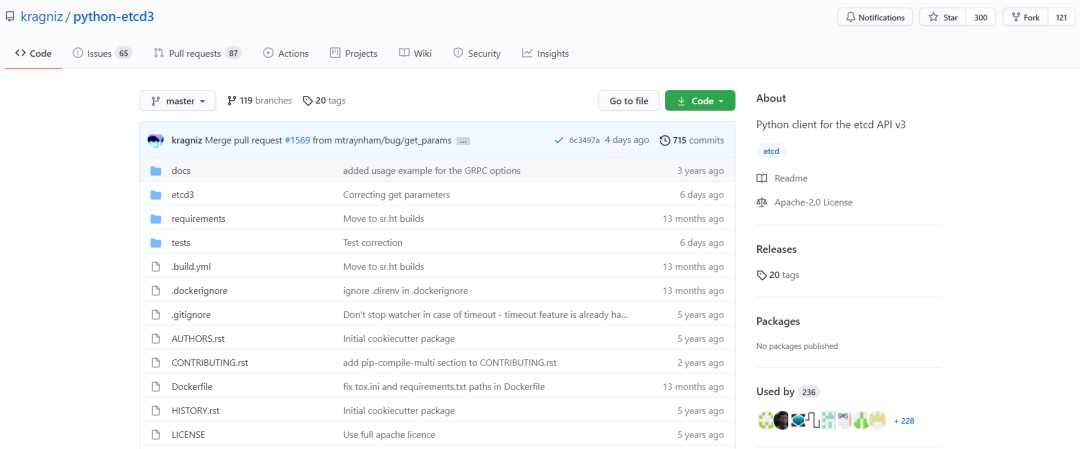Viewport: 1080px width, 449px height.
Task: Open the docs folder icon
Action: coord(156,171)
